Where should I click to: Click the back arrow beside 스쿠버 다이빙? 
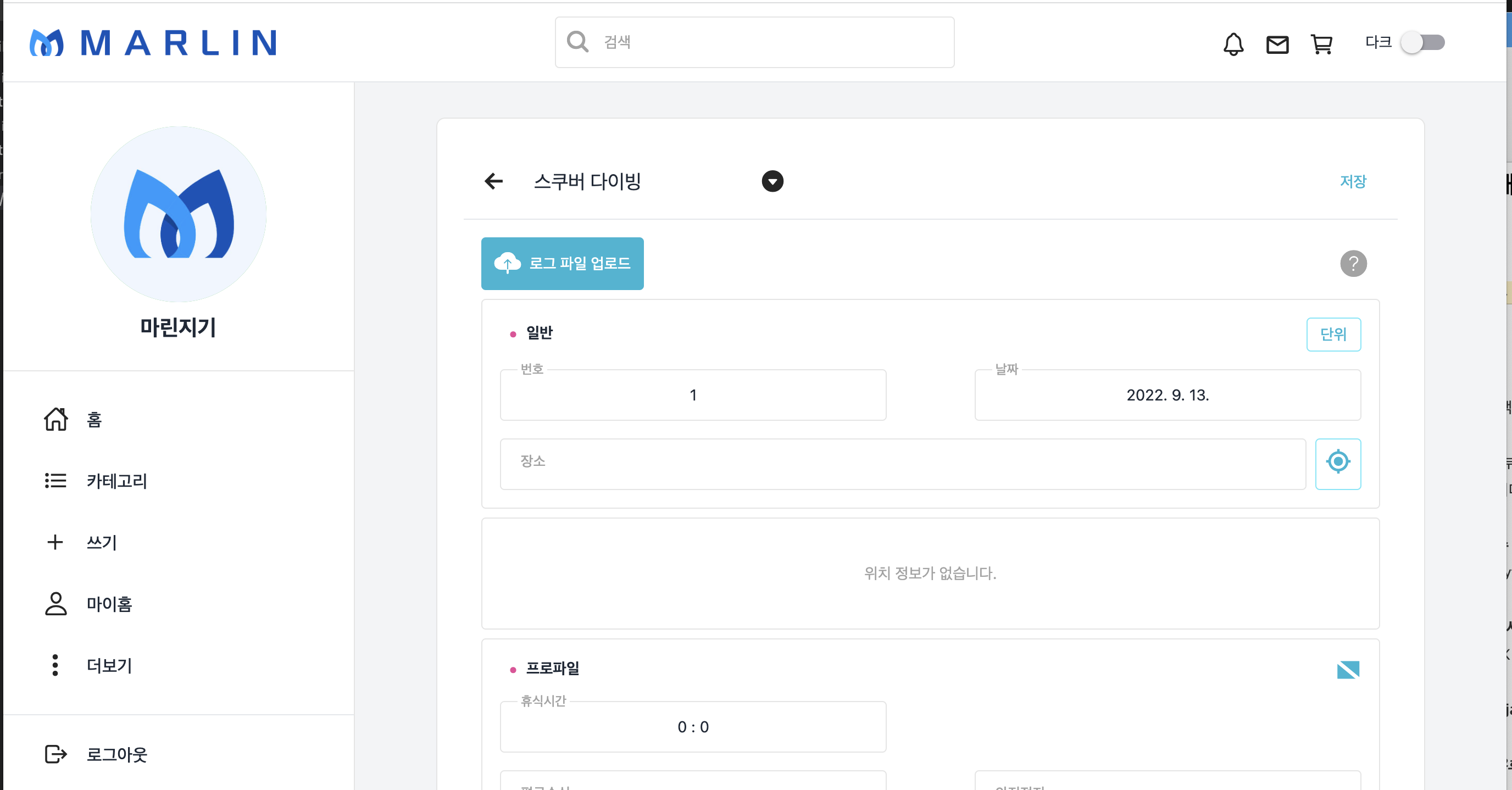pos(493,181)
